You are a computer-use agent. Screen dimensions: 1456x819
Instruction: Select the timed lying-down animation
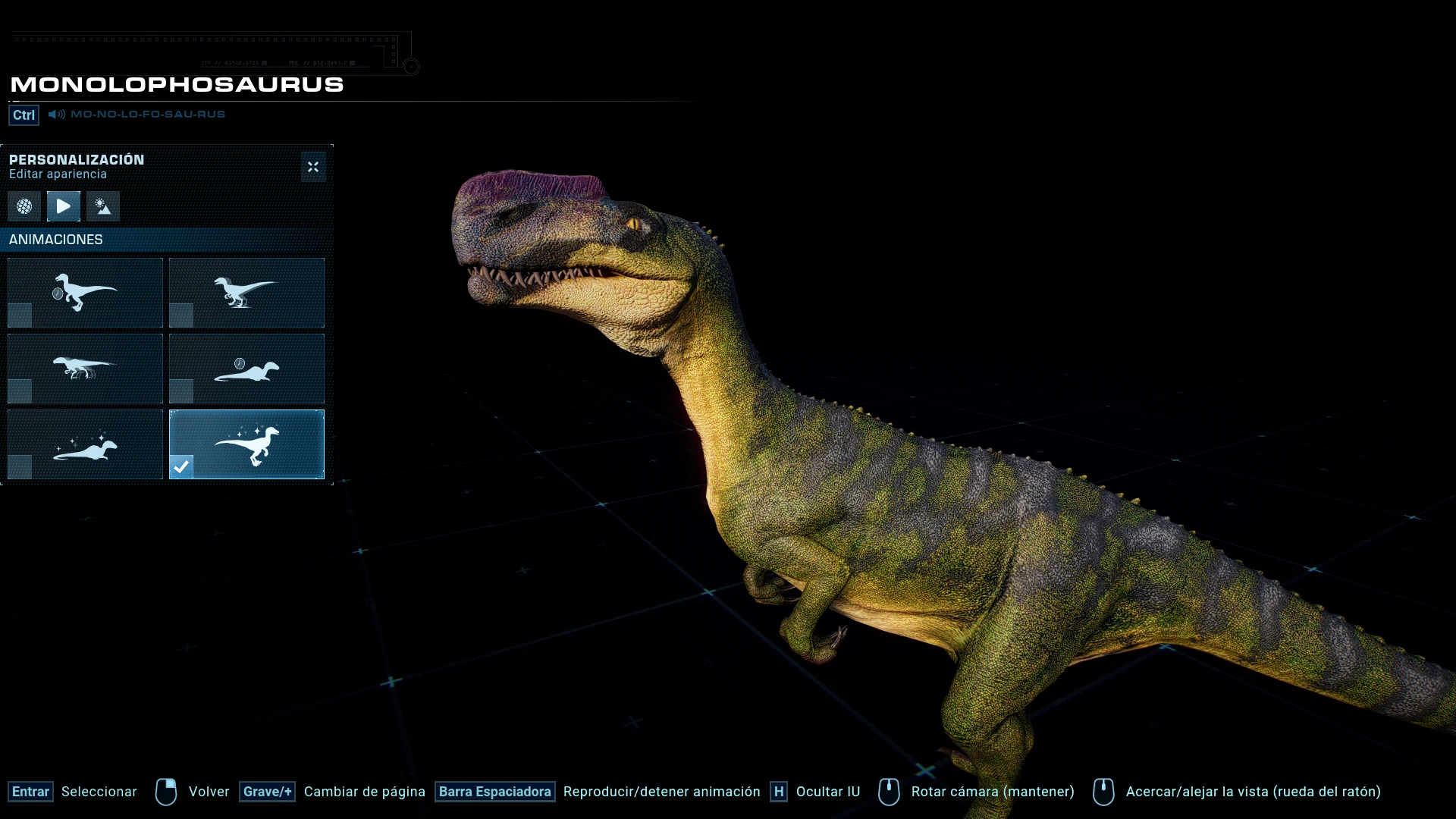click(246, 369)
